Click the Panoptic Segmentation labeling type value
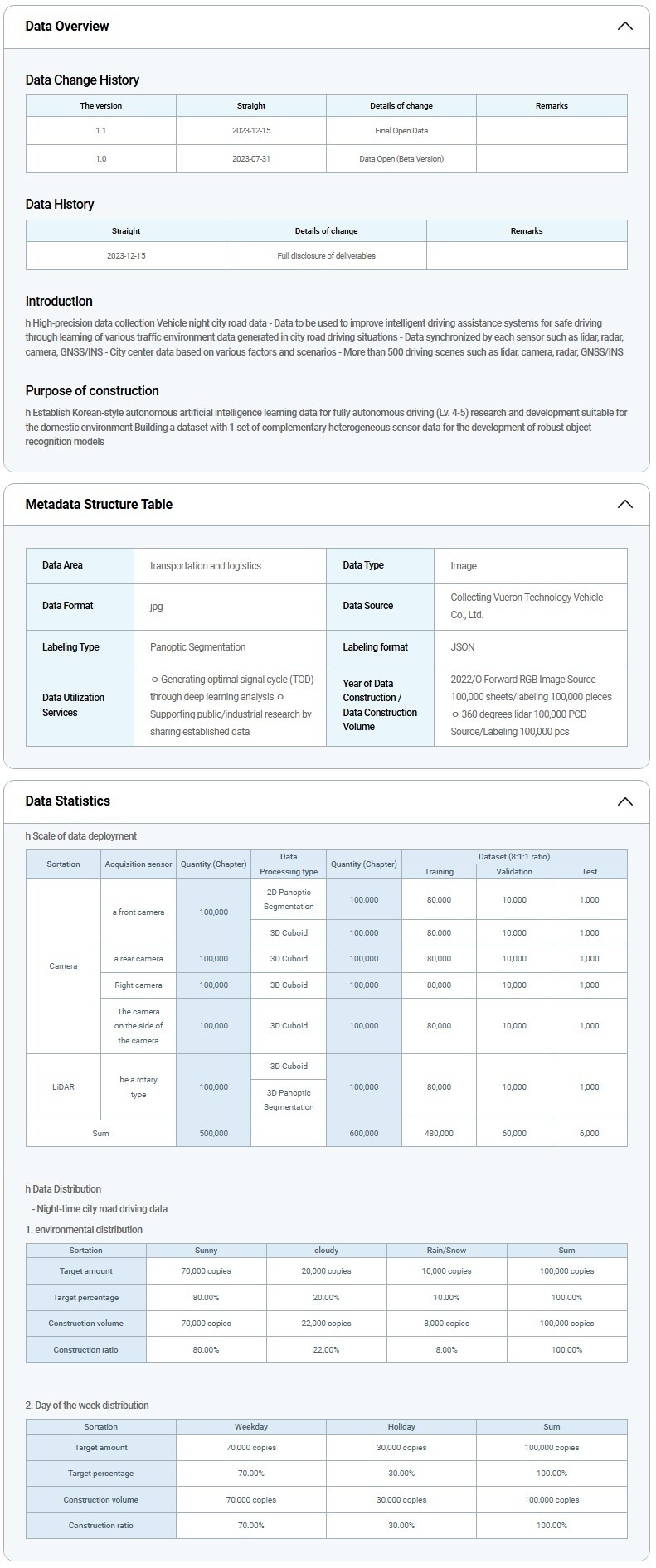 tap(197, 647)
